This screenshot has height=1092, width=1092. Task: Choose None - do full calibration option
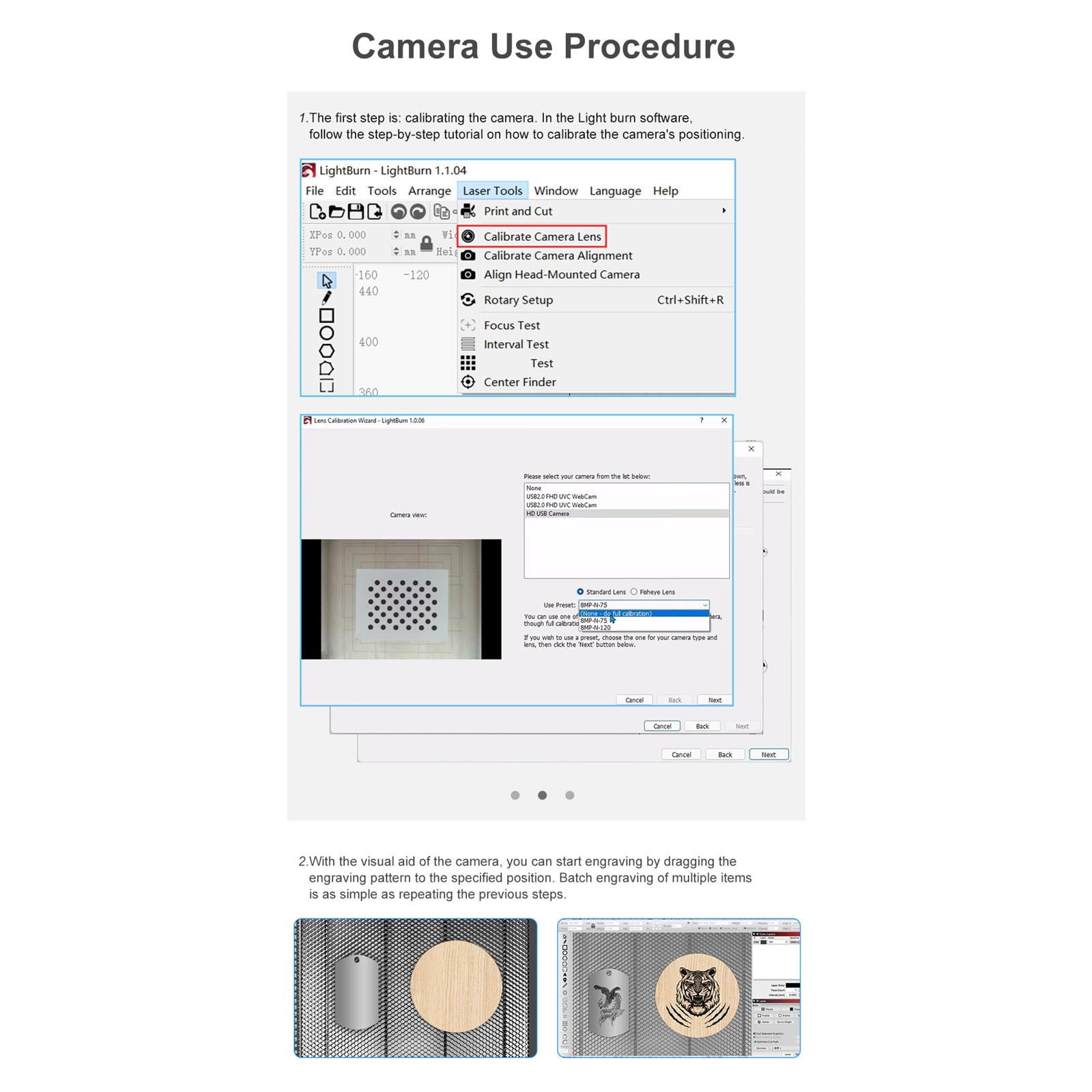pos(644,614)
